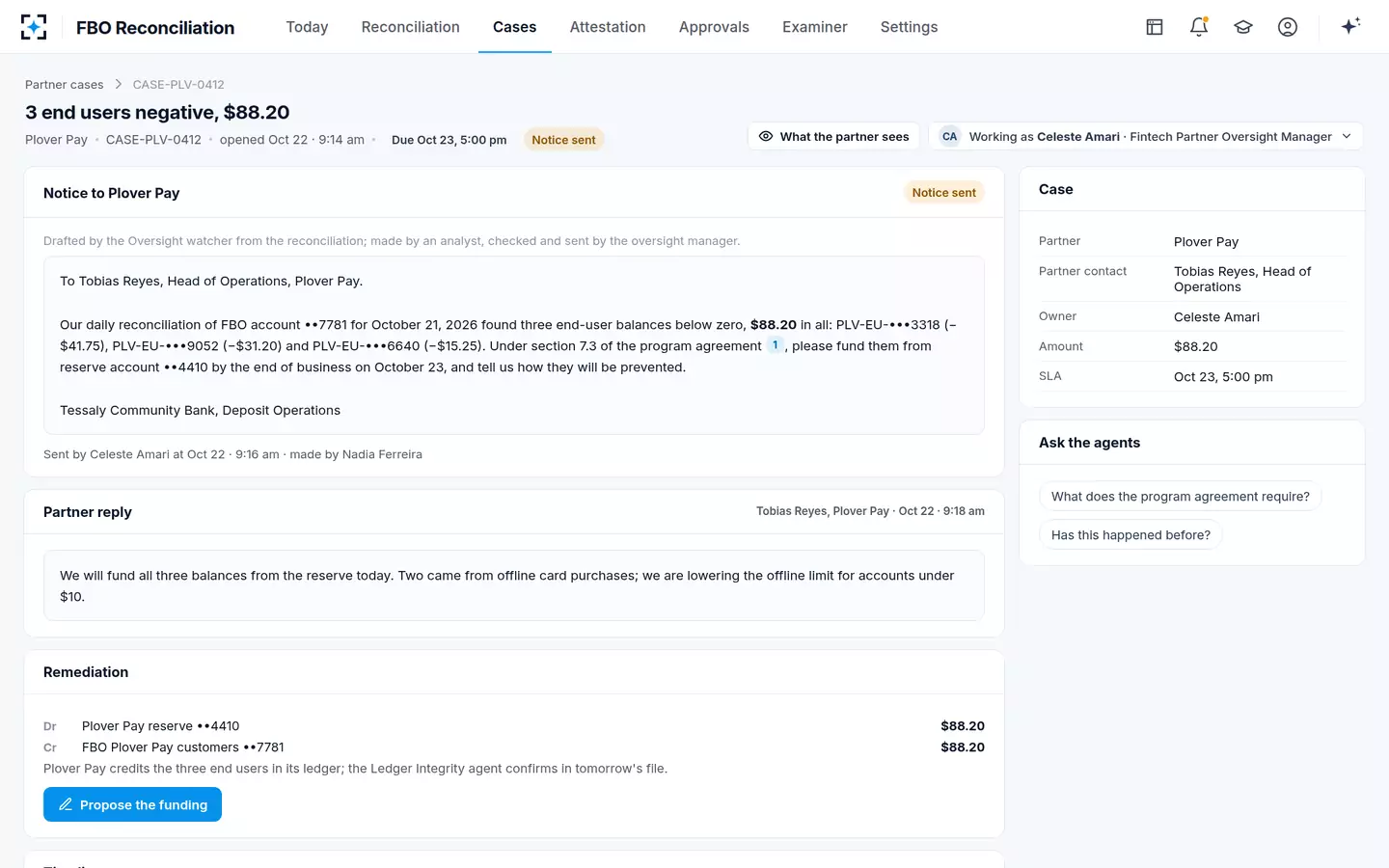Screen dimensions: 1389x868
Task: Click the breadcrumb chevron after Partner cases
Action: pos(119,84)
